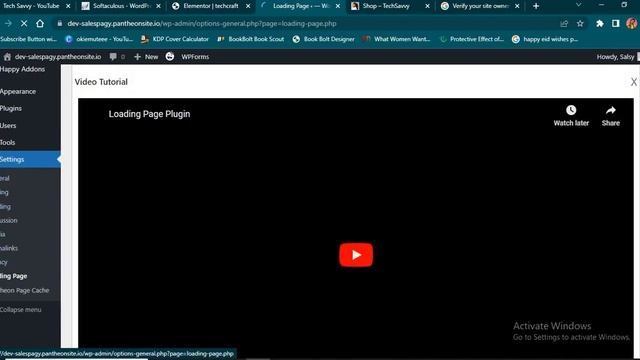The width and height of the screenshot is (640, 360).
Task: Play the Loading Page Plugin video
Action: click(x=356, y=255)
